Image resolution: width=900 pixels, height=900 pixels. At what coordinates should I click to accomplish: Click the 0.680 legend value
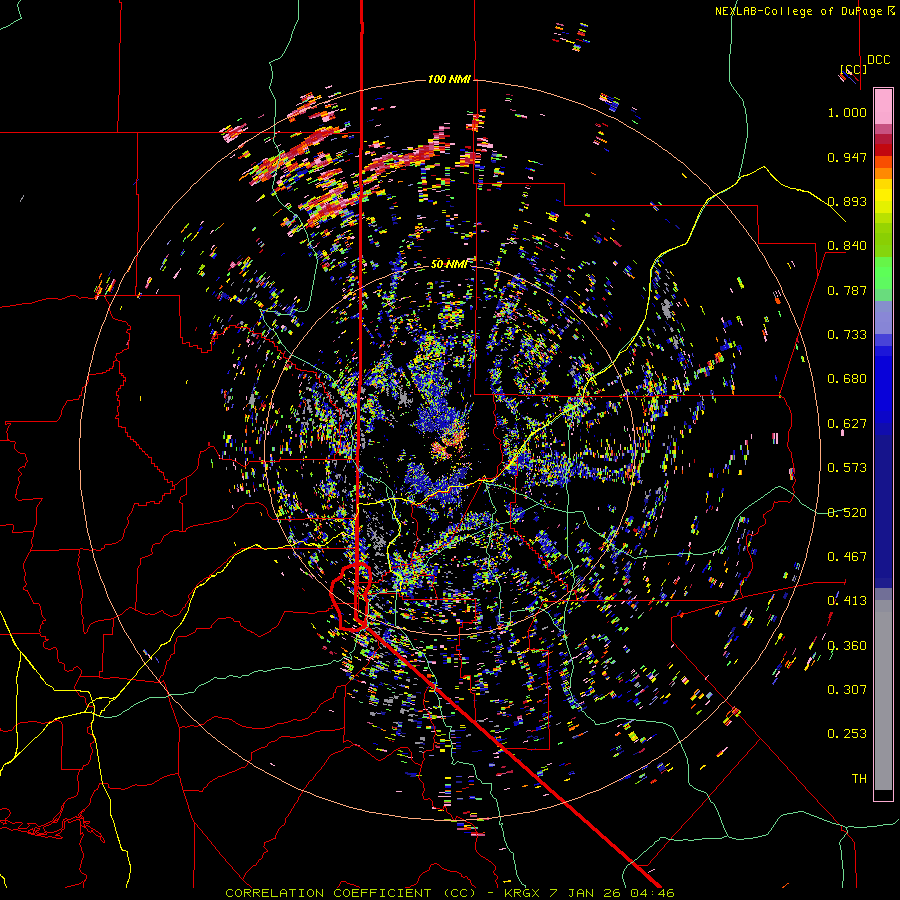point(847,379)
